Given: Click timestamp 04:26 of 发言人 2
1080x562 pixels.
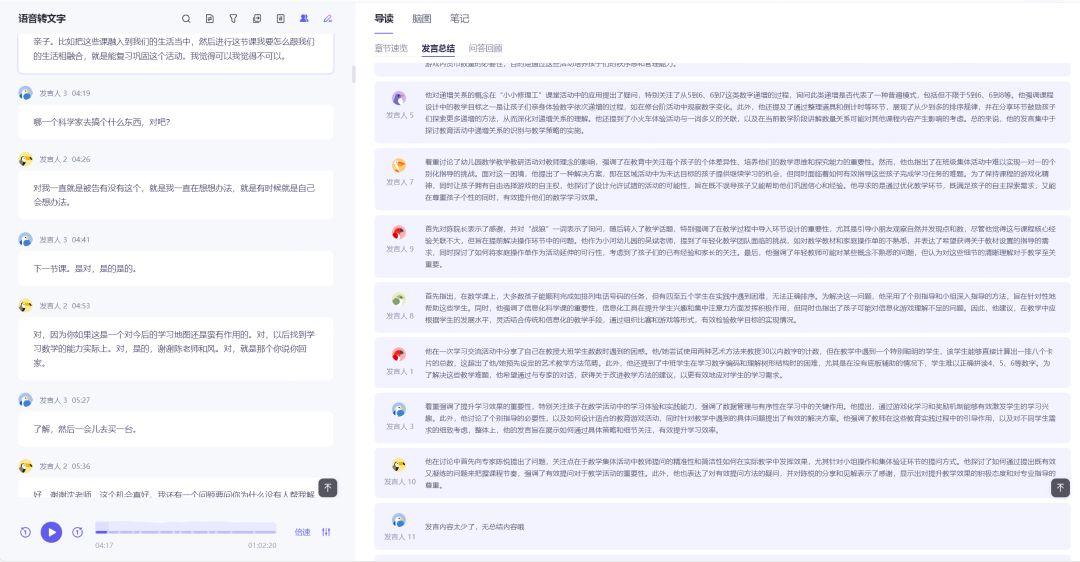Looking at the screenshot, I should pos(81,159).
